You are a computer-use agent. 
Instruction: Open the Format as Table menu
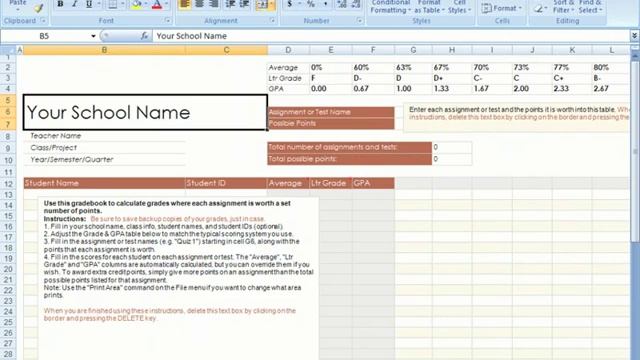(429, 6)
